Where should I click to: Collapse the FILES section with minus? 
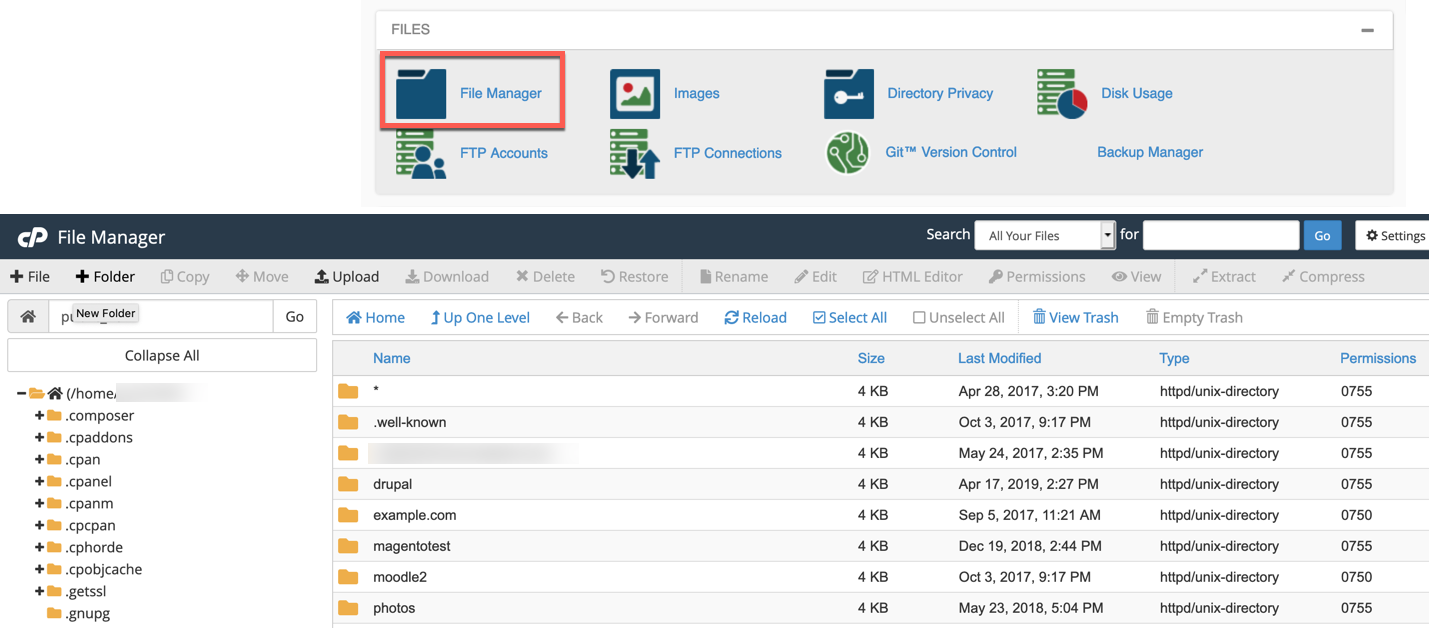(x=1367, y=30)
